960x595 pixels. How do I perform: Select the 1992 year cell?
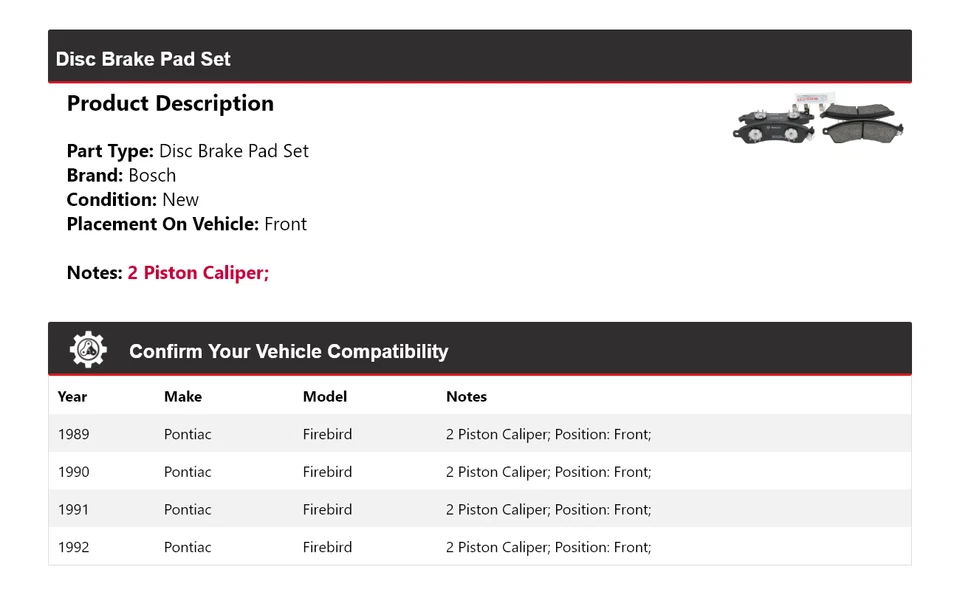pyautogui.click(x=73, y=547)
